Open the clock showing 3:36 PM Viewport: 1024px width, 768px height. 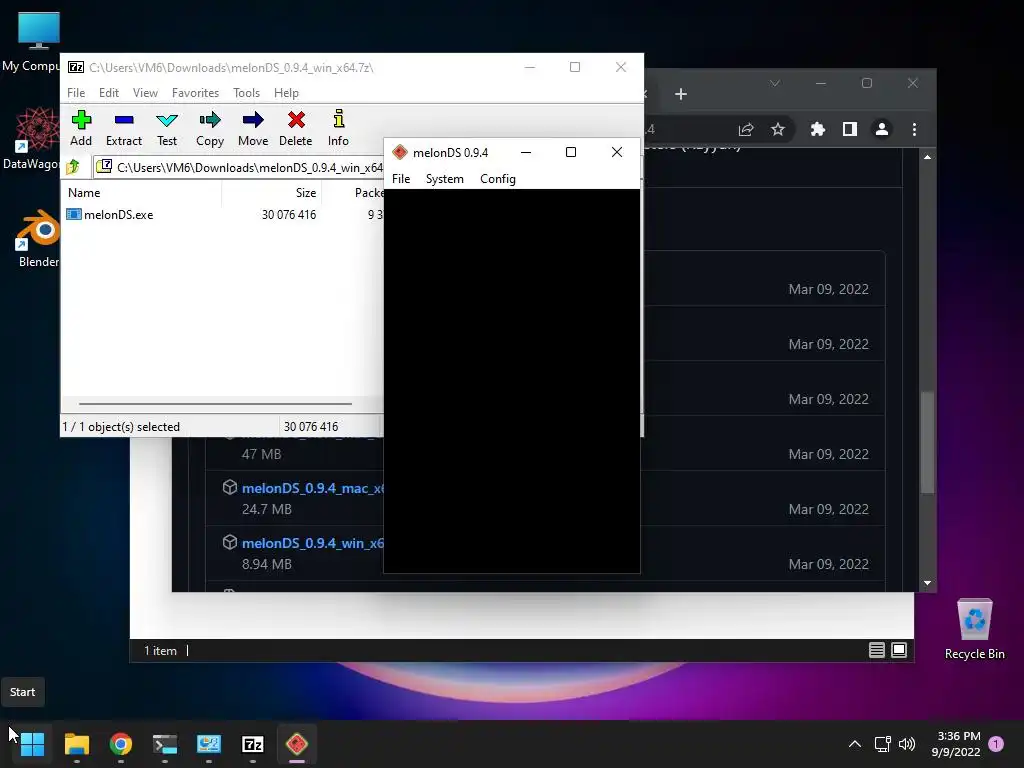point(956,744)
